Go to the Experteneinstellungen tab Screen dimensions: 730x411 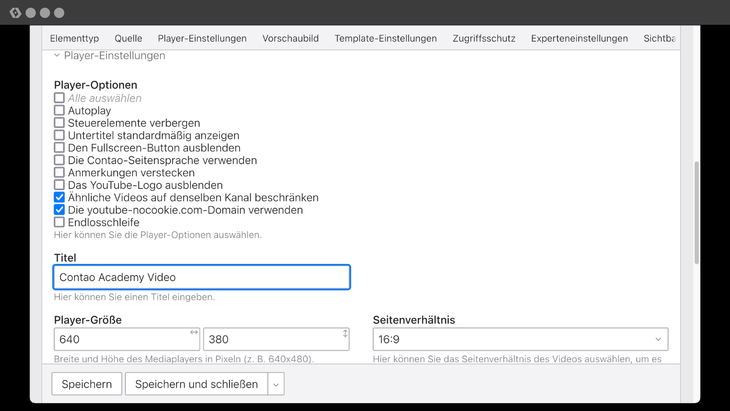[x=579, y=39]
